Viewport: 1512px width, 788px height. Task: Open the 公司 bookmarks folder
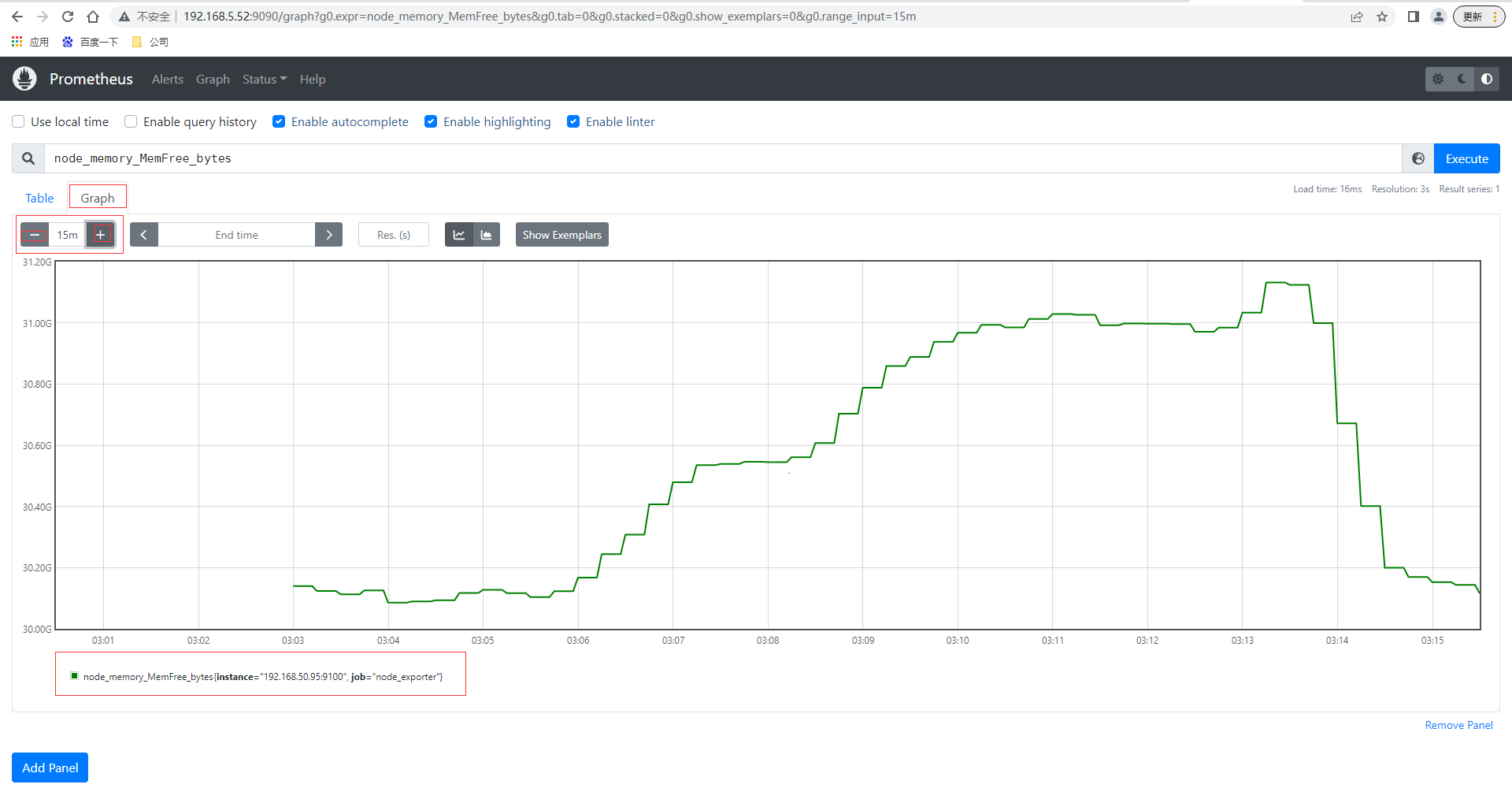pyautogui.click(x=150, y=42)
